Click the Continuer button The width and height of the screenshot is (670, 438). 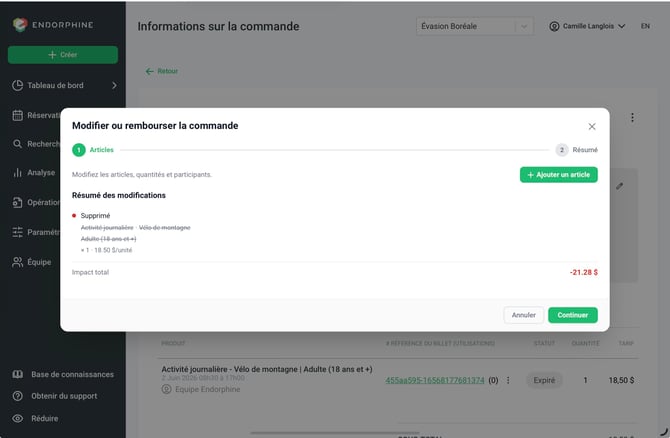tap(573, 315)
